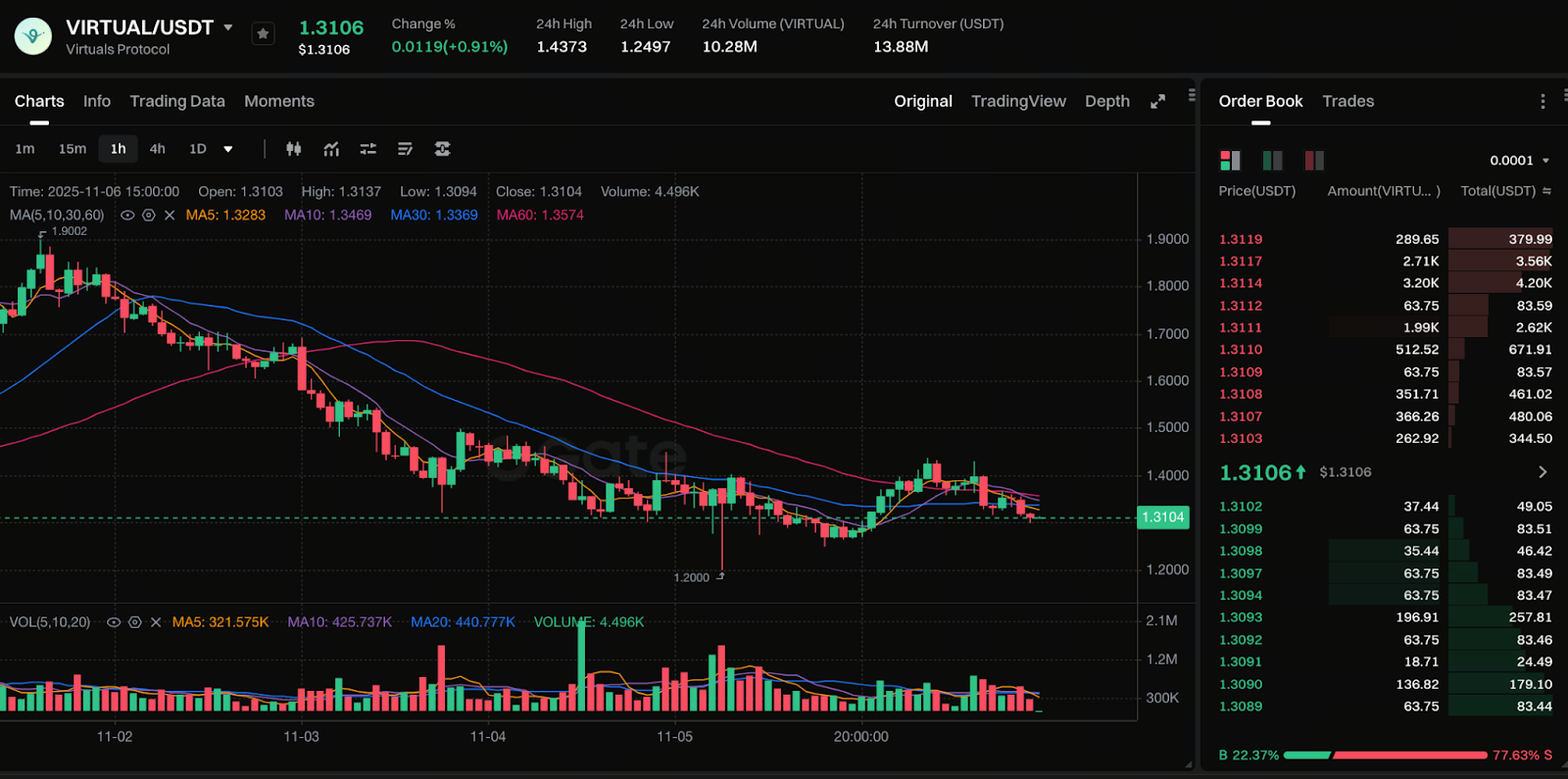Click the MA5: 1.3283 legend value
This screenshot has width=1568, height=779.
225,215
